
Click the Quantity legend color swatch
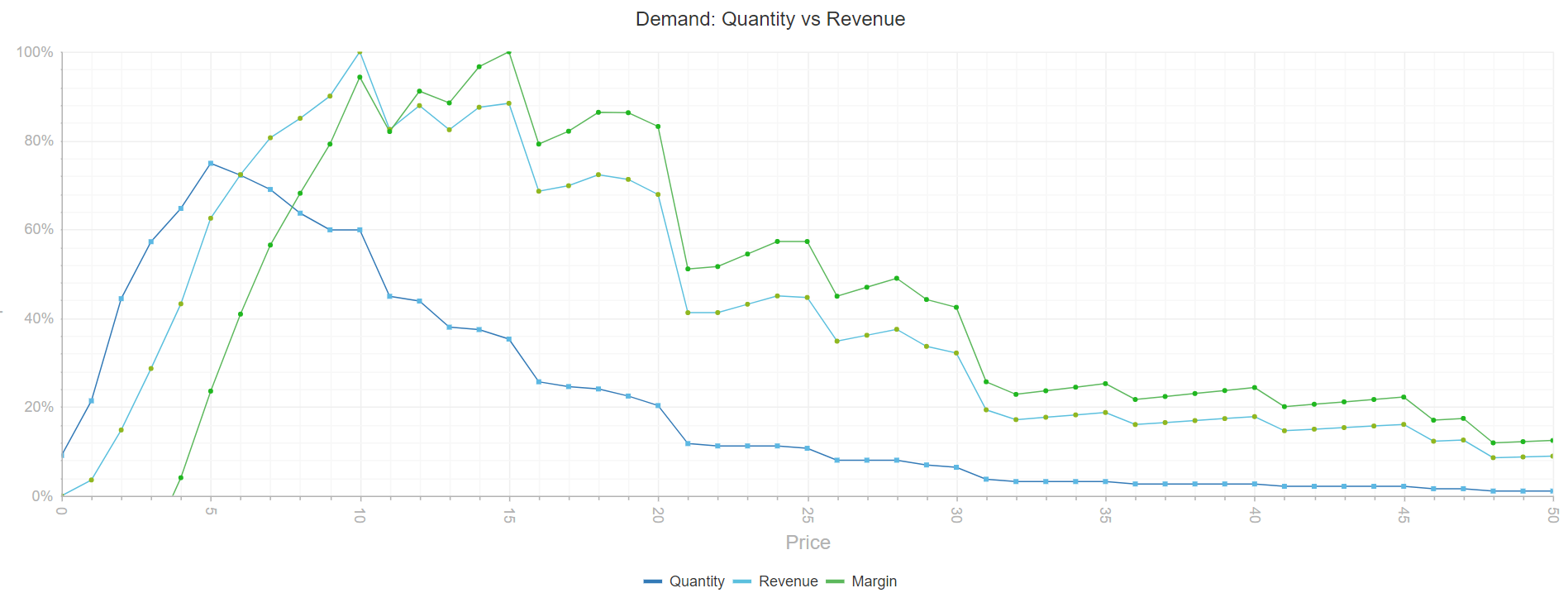pyautogui.click(x=653, y=581)
